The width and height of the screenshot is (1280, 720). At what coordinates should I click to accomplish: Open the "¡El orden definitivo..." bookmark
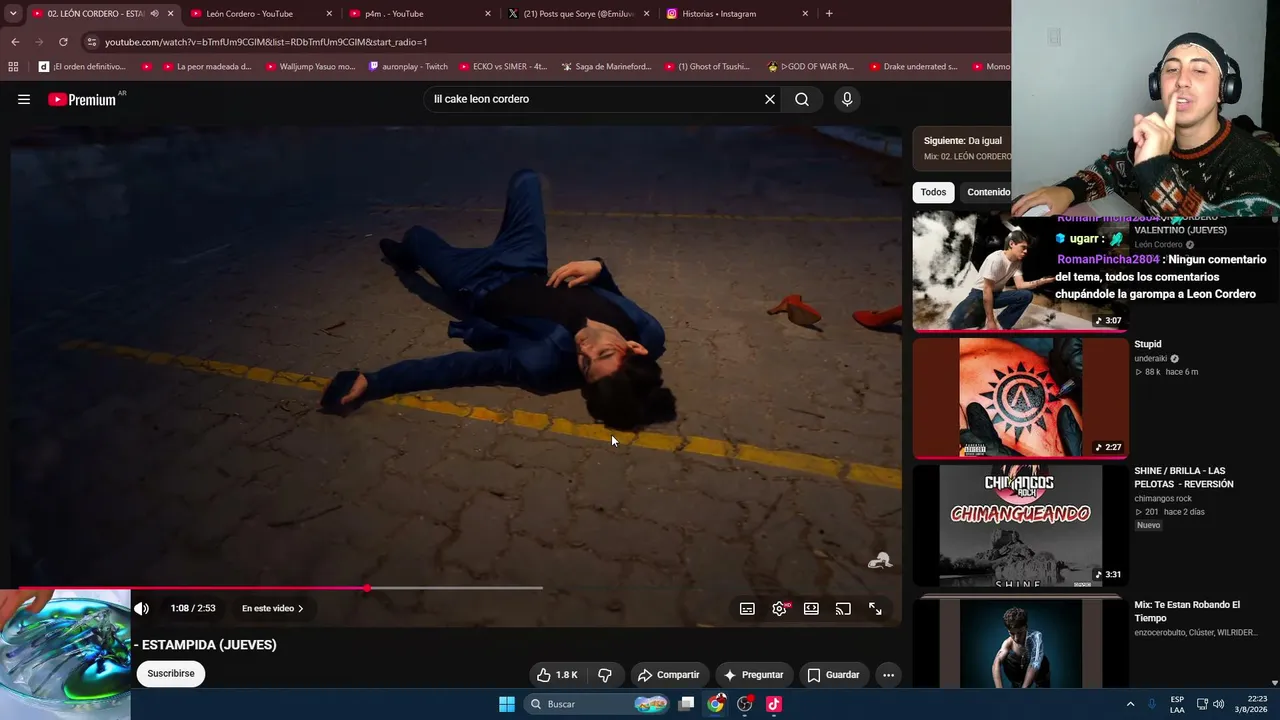click(82, 67)
